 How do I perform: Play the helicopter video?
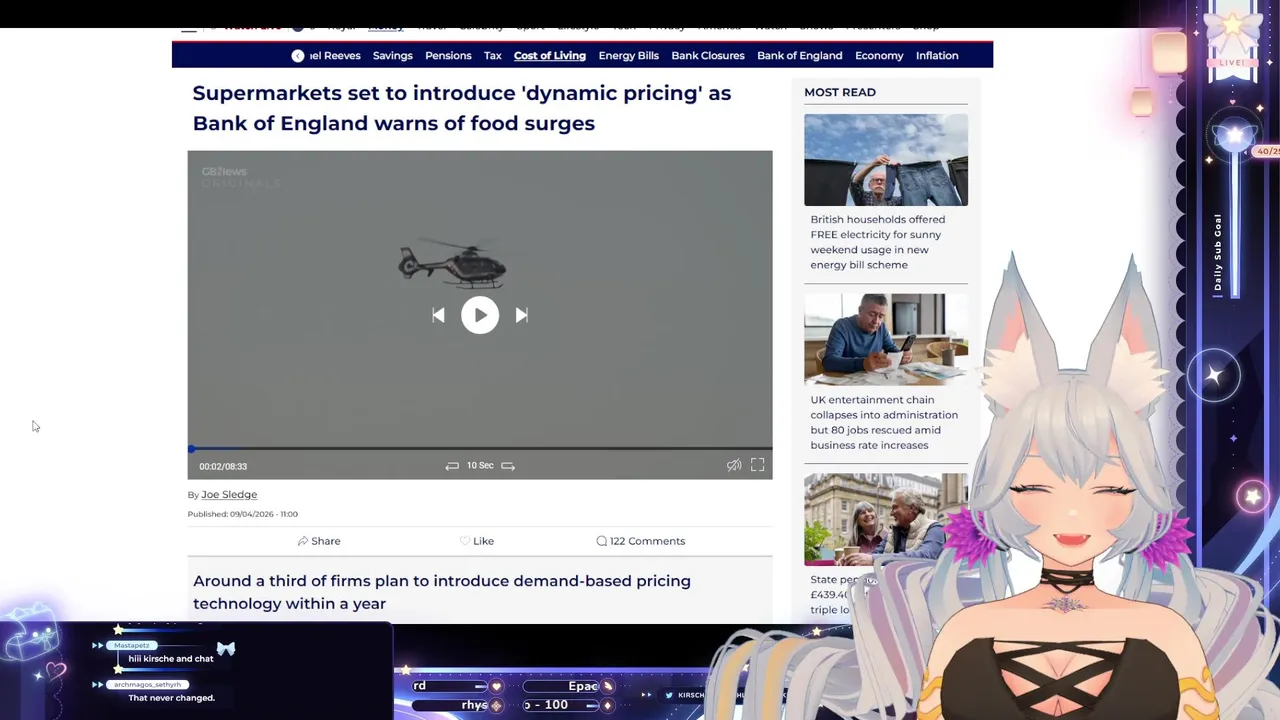tap(480, 315)
